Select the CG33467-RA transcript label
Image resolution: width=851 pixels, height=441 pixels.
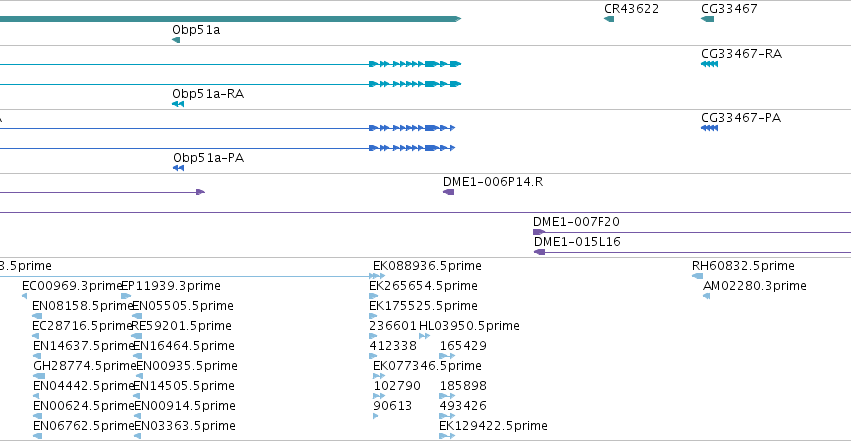[x=741, y=54]
